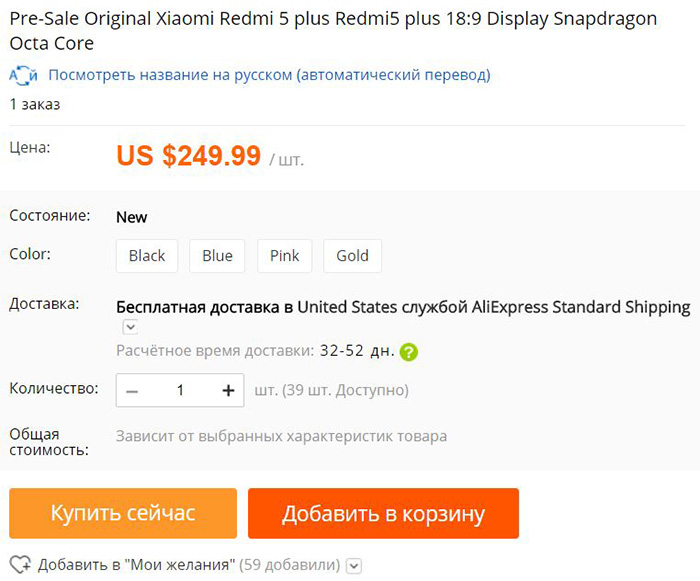Click the US $249.99 price
Image resolution: width=700 pixels, height=581 pixels.
pos(189,156)
